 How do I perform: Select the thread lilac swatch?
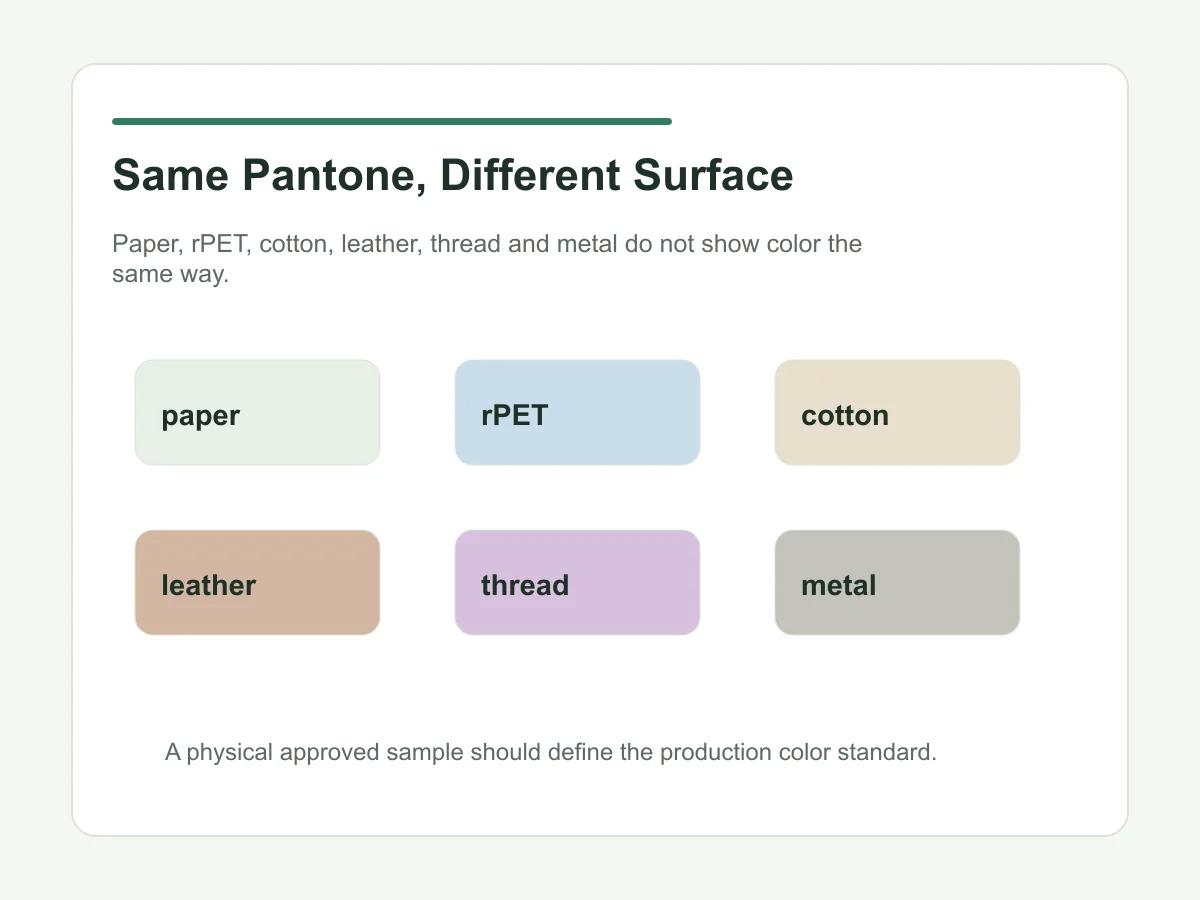tap(577, 582)
